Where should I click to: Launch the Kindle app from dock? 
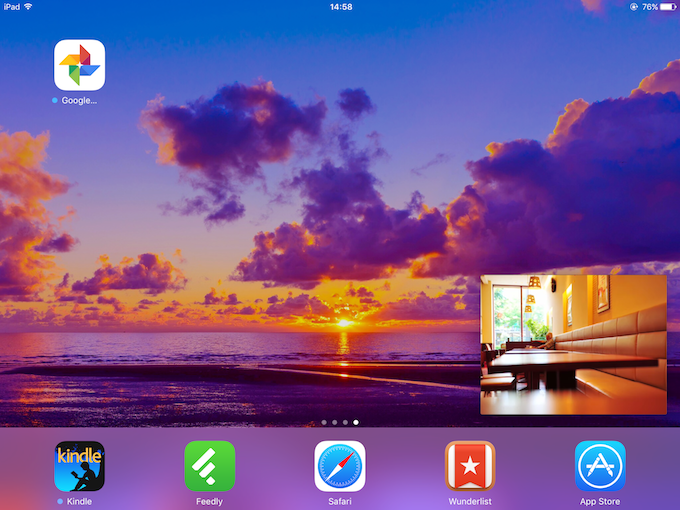79,466
